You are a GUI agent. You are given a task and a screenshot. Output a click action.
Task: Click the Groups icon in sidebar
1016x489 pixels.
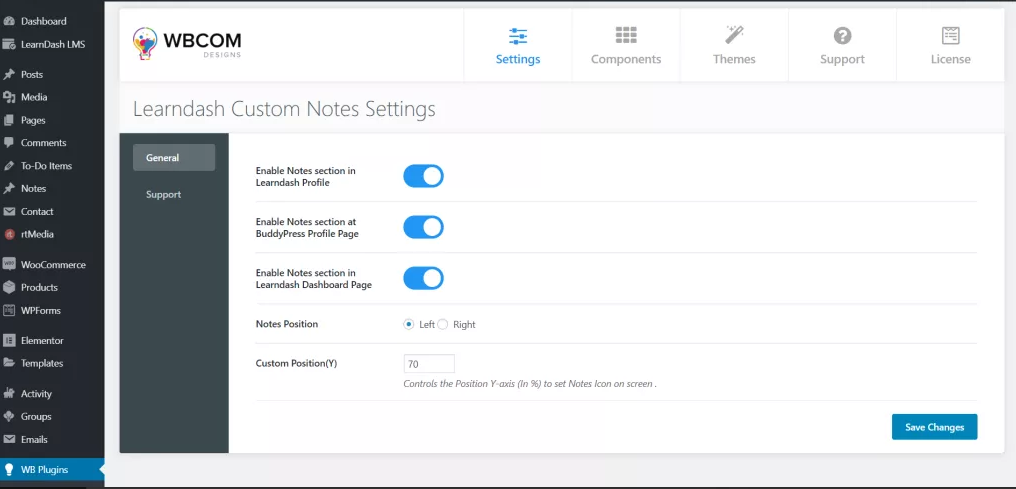pyautogui.click(x=9, y=416)
